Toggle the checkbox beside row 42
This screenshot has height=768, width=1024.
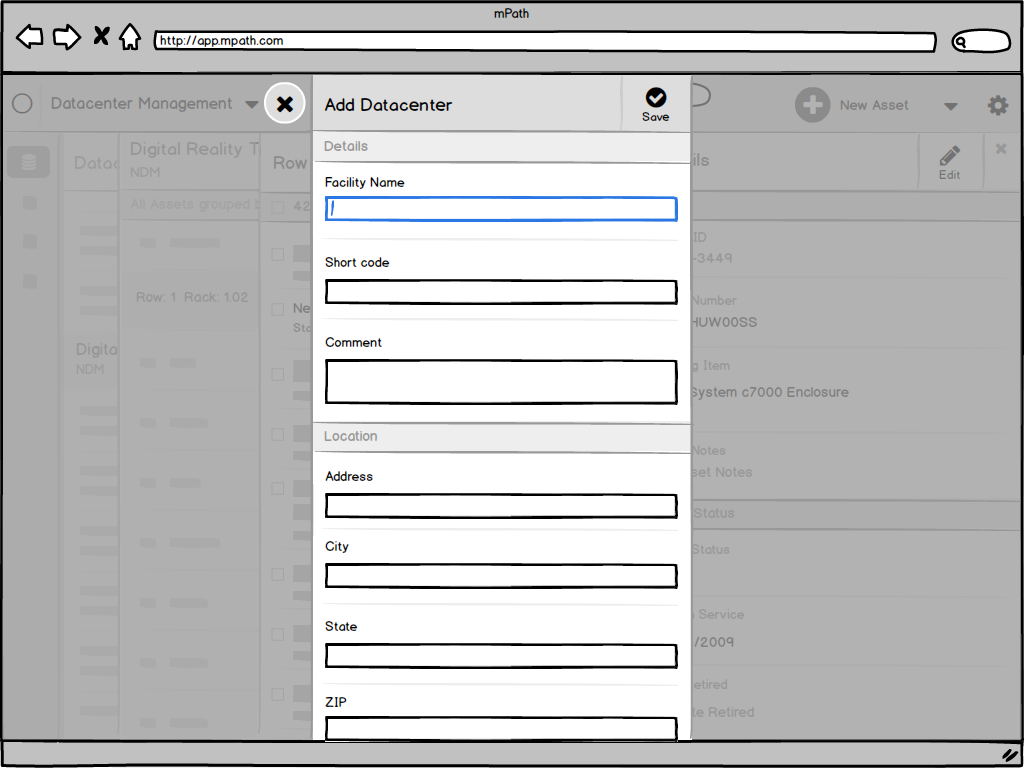coord(277,207)
